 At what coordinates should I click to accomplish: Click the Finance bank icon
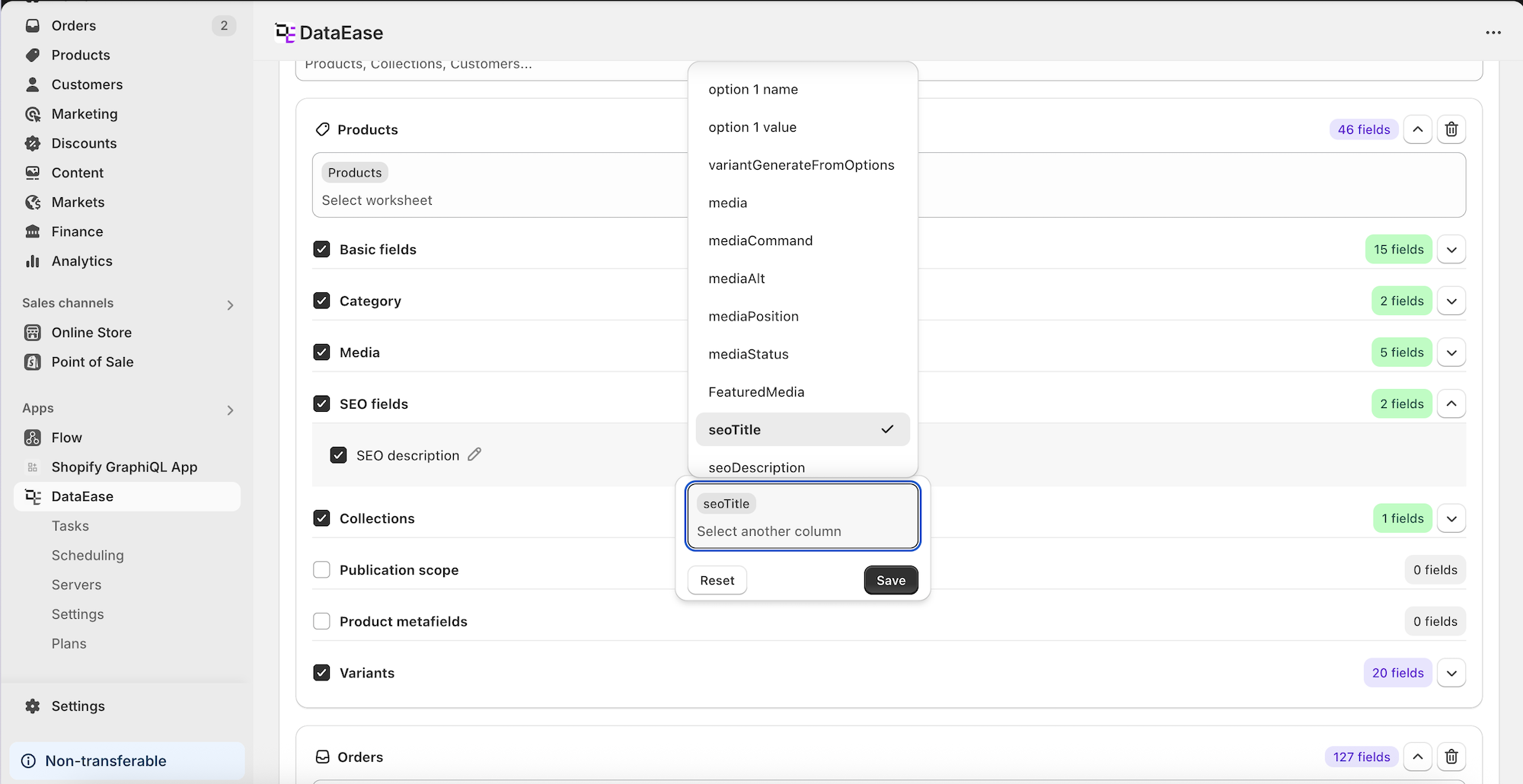pos(33,231)
